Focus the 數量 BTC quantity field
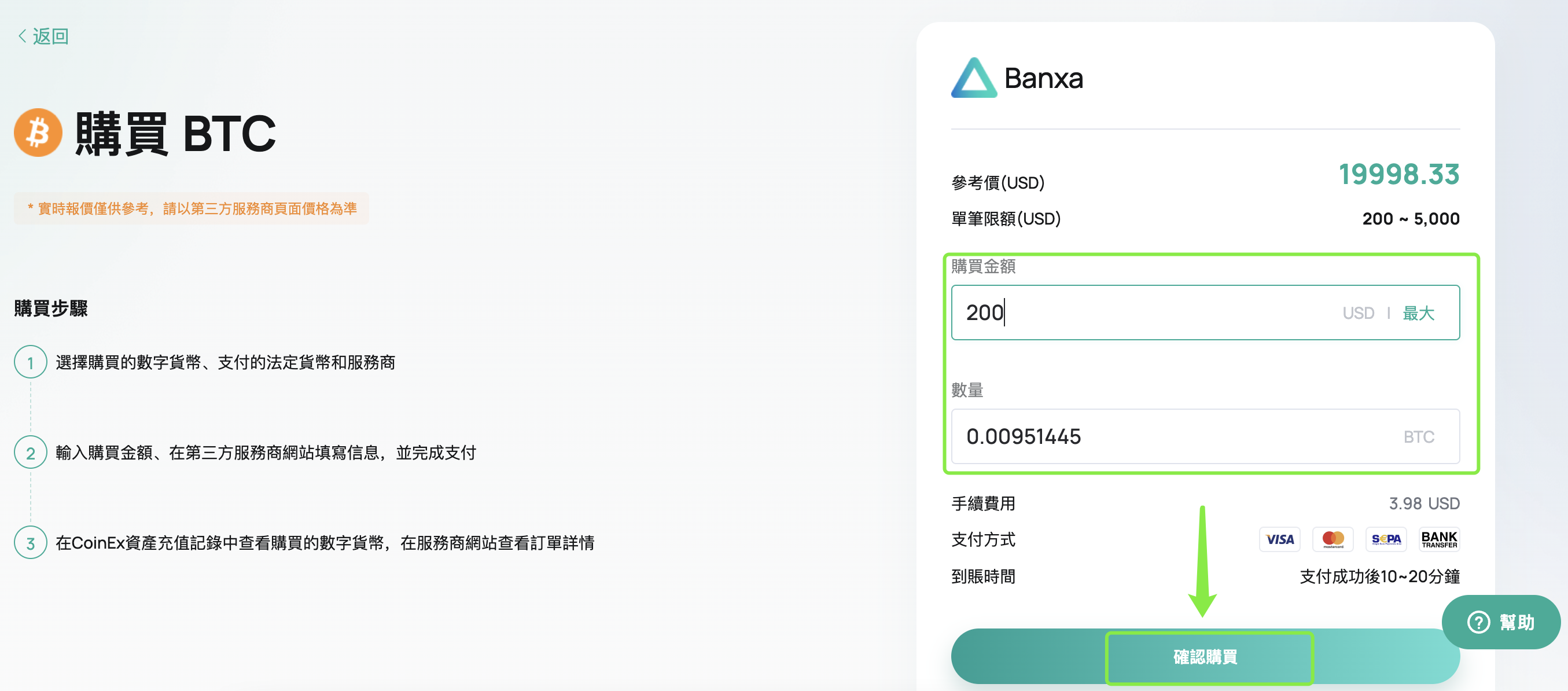Image resolution: width=1568 pixels, height=691 pixels. (1205, 436)
